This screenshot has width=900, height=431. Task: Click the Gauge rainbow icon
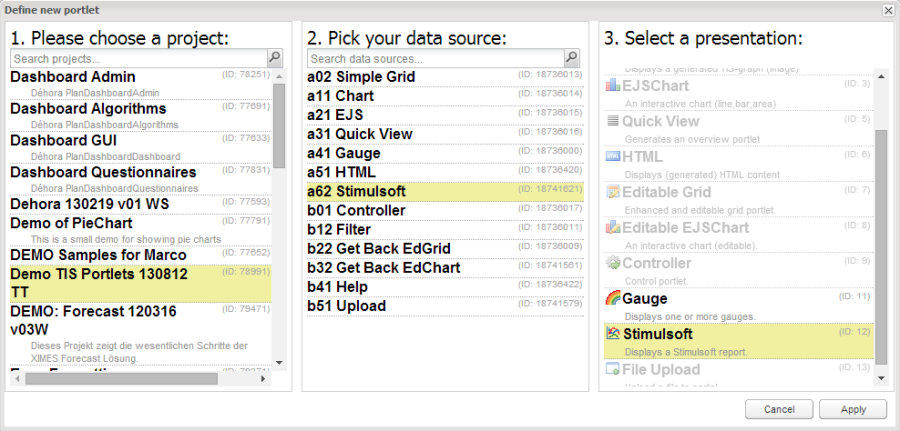[613, 298]
